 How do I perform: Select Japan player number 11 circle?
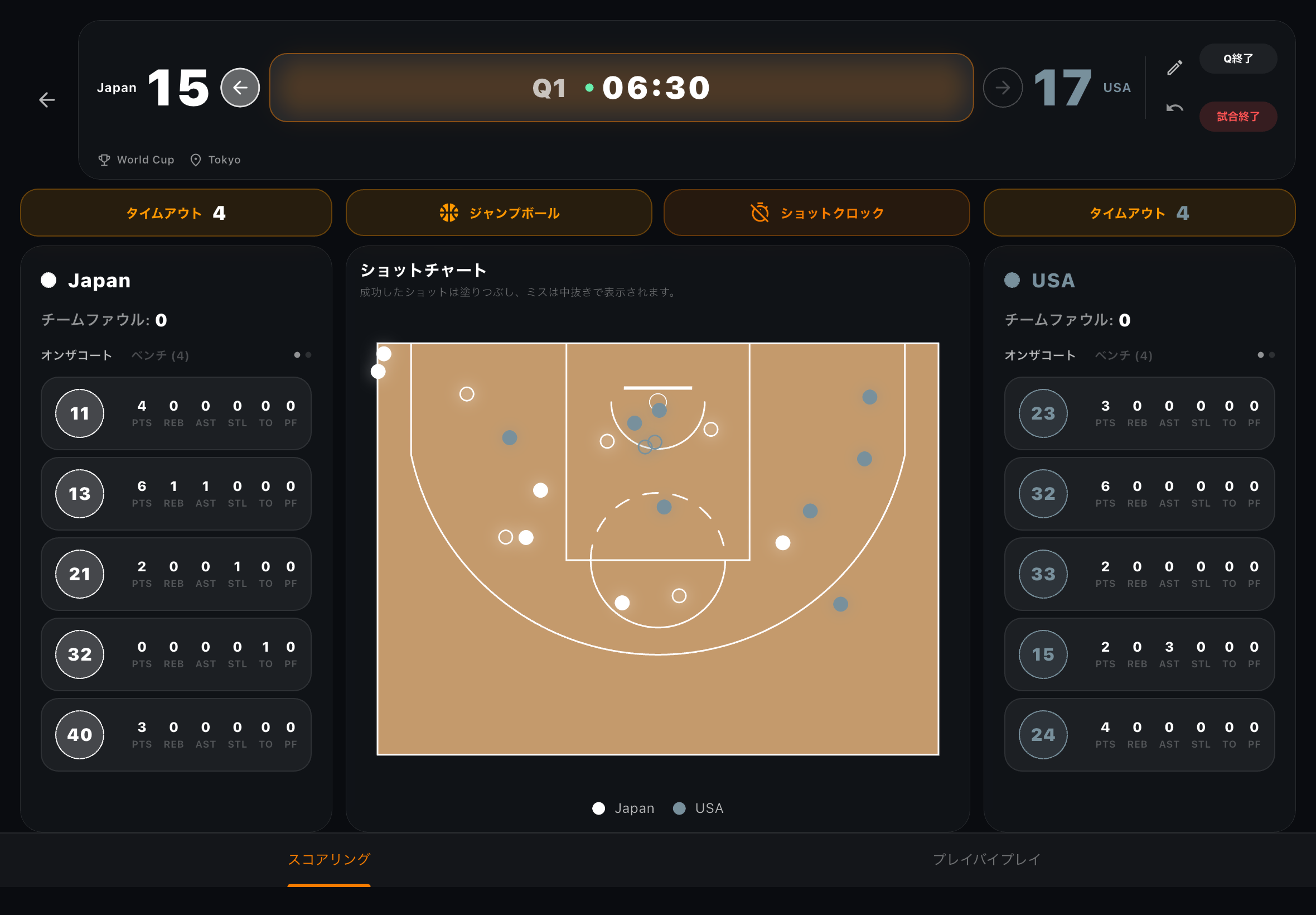[x=80, y=413]
